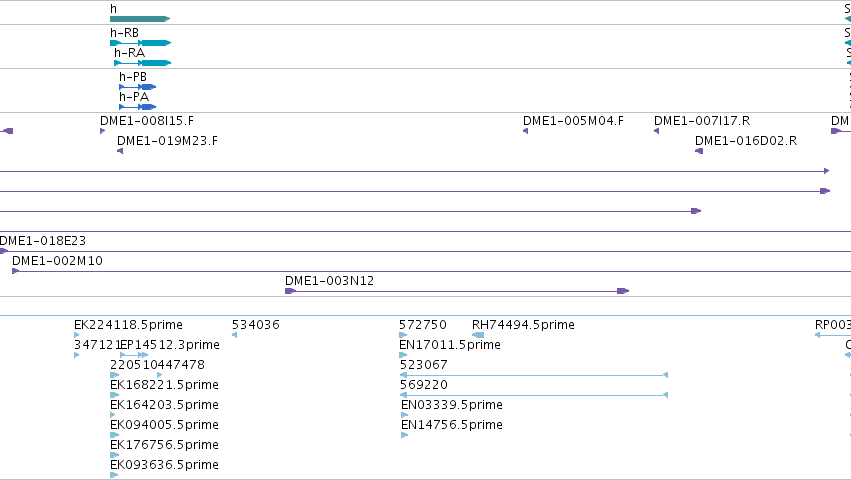Click the h-RB transcript glyph
This screenshot has width=851, height=480.
(x=141, y=43)
